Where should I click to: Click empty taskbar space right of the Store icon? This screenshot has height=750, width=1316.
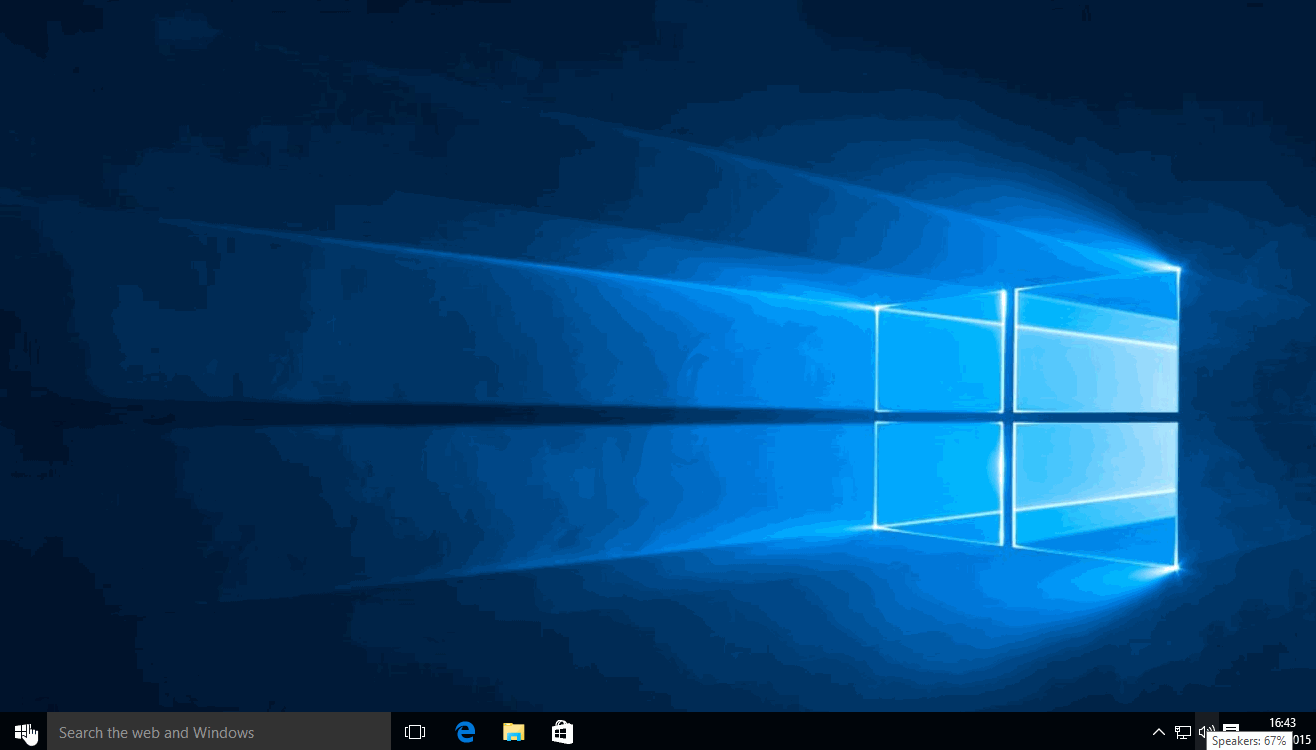click(850, 732)
